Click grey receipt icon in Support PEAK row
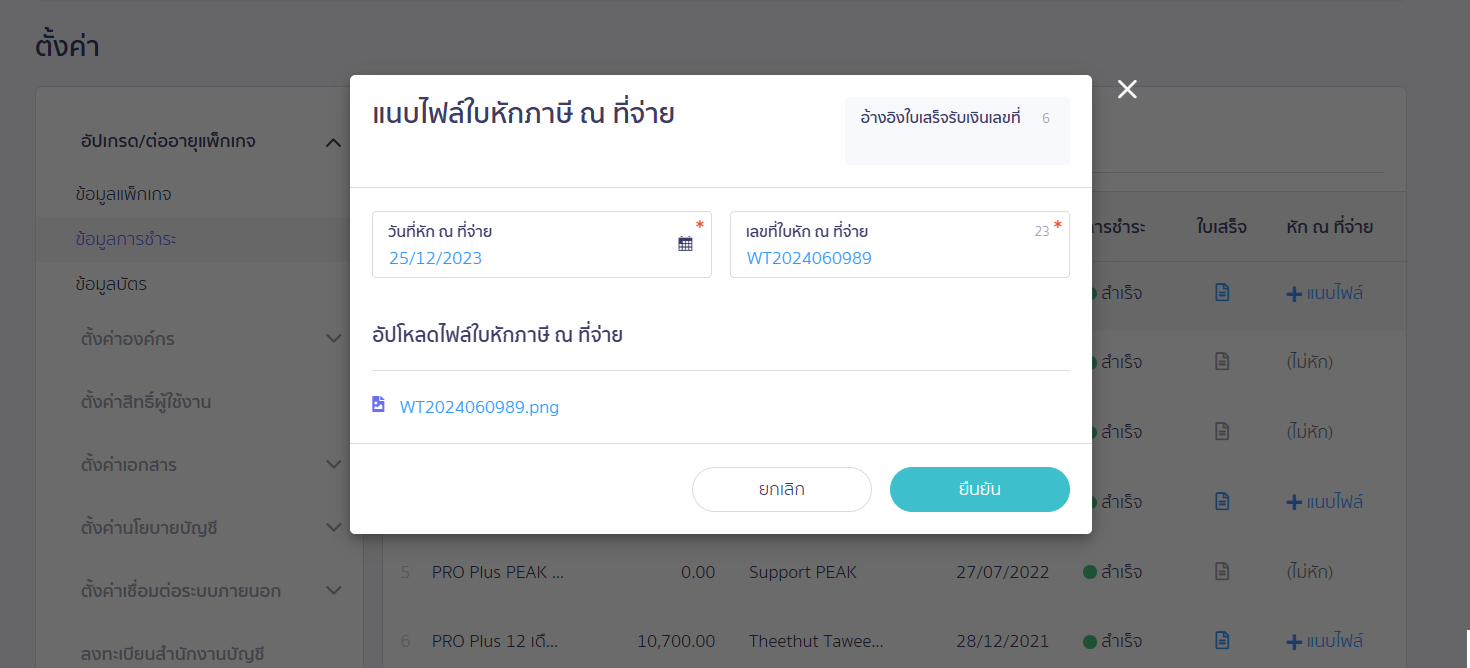1470x668 pixels. click(x=1221, y=572)
